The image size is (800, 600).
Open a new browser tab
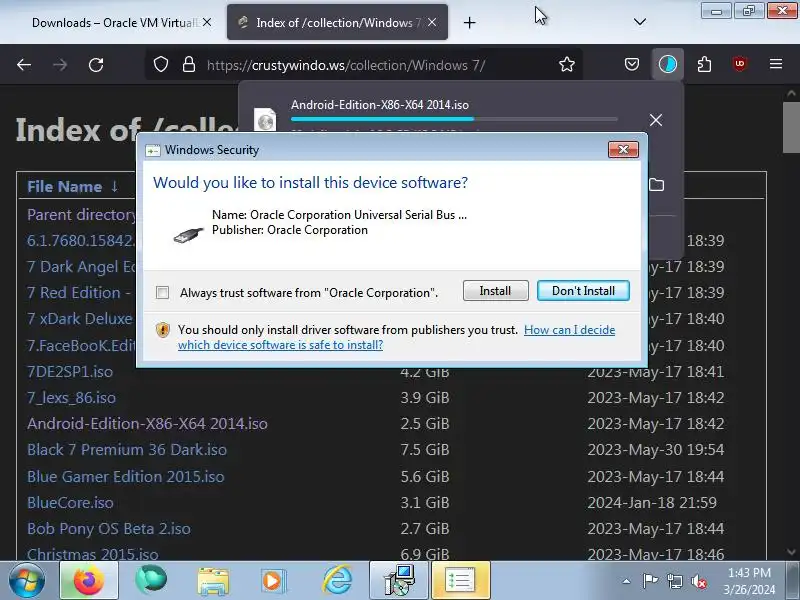click(469, 22)
